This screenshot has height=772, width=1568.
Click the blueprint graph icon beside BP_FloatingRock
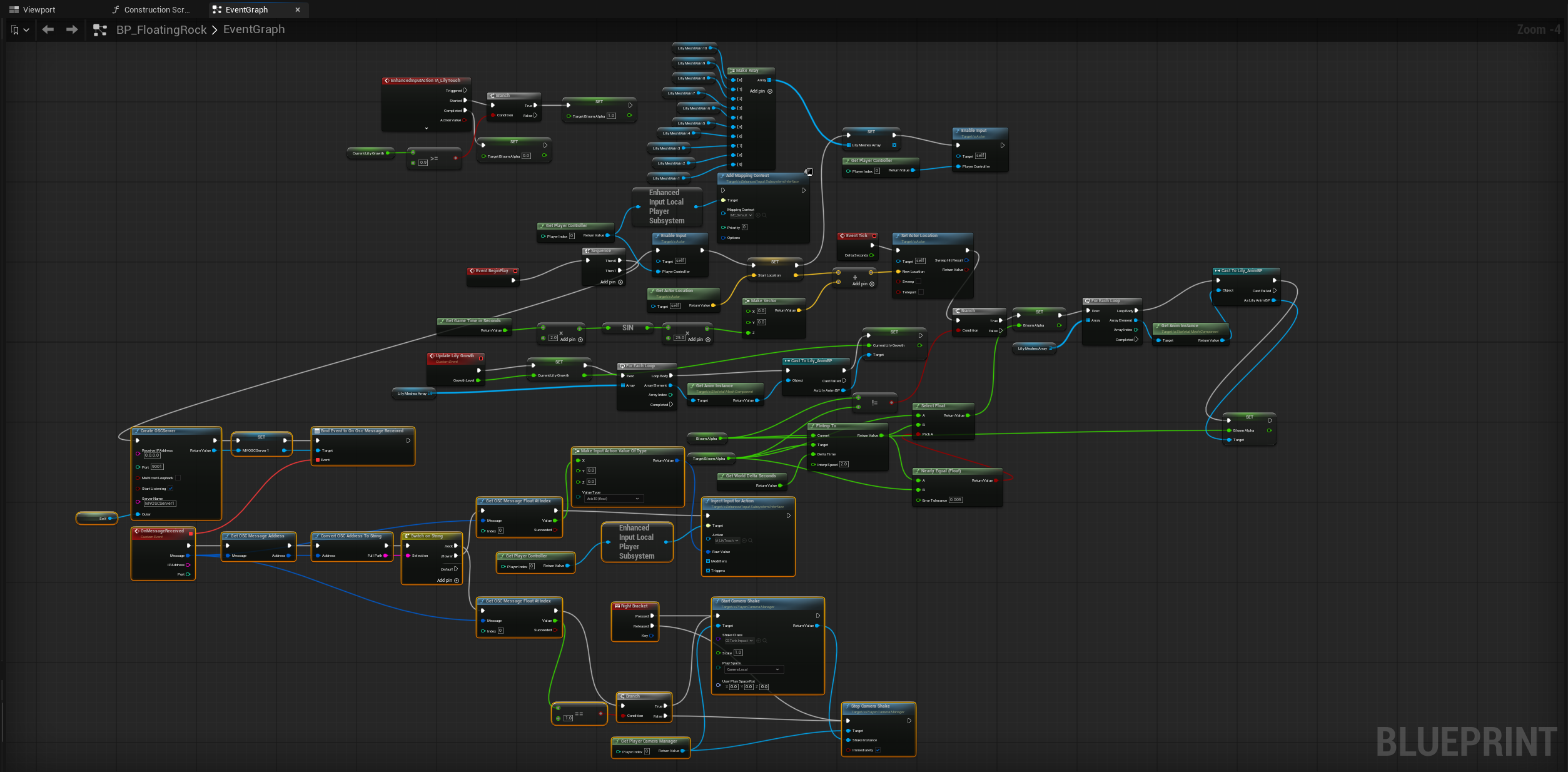click(99, 29)
